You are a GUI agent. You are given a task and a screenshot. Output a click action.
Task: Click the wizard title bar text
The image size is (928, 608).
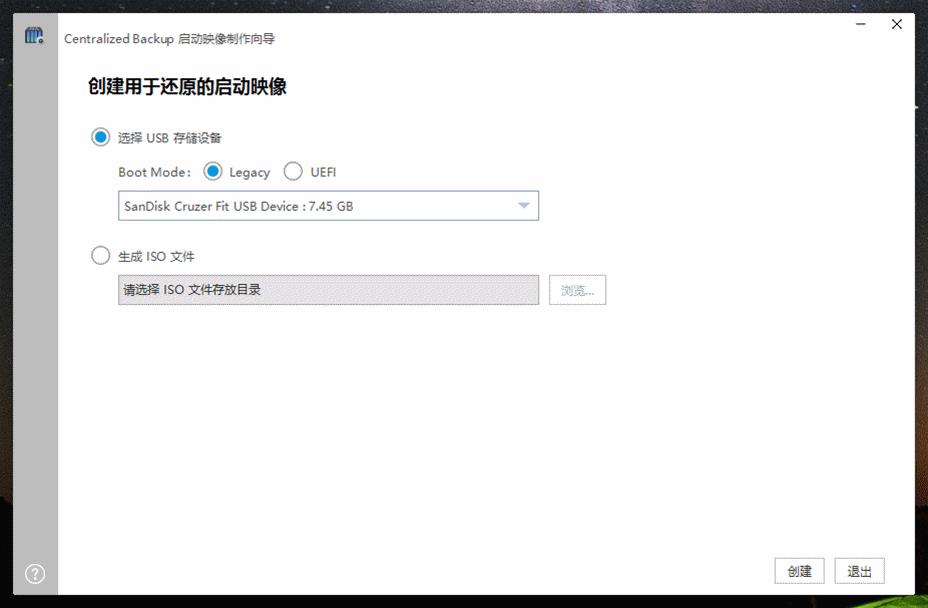[169, 39]
